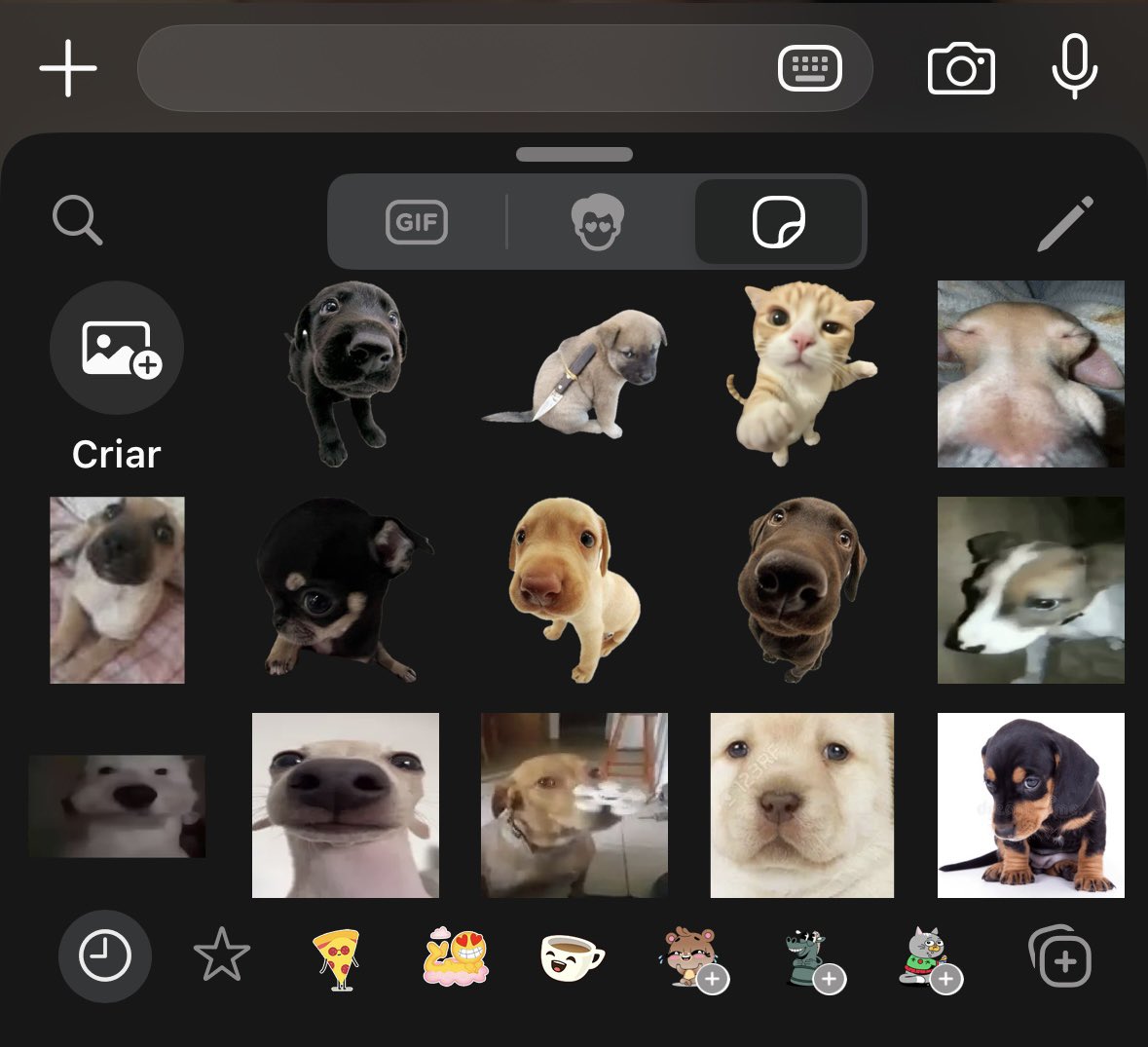
Task: Tap the pencil edit icon
Action: pyautogui.click(x=1065, y=223)
